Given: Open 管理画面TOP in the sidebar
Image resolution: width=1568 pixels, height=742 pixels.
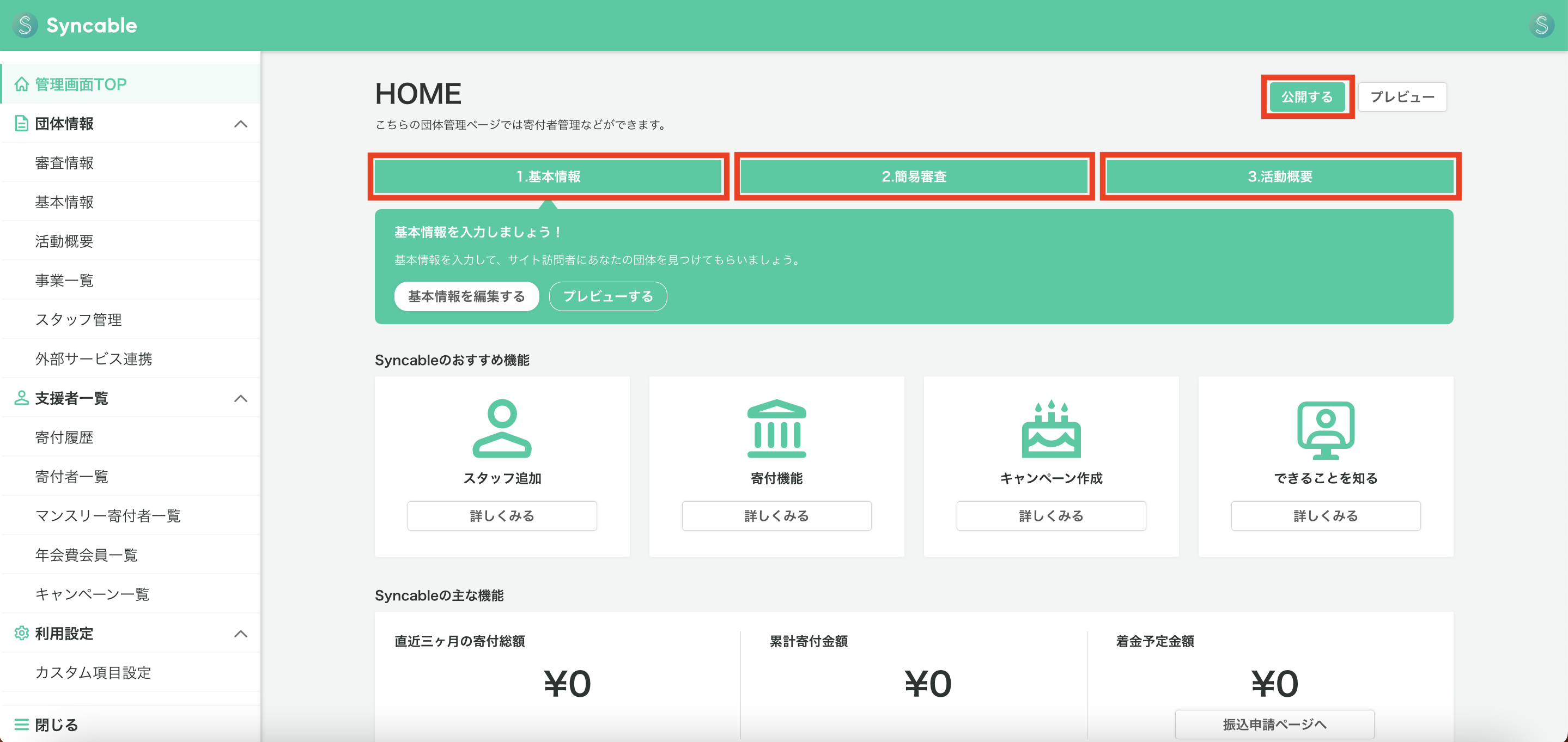Looking at the screenshot, I should (130, 84).
